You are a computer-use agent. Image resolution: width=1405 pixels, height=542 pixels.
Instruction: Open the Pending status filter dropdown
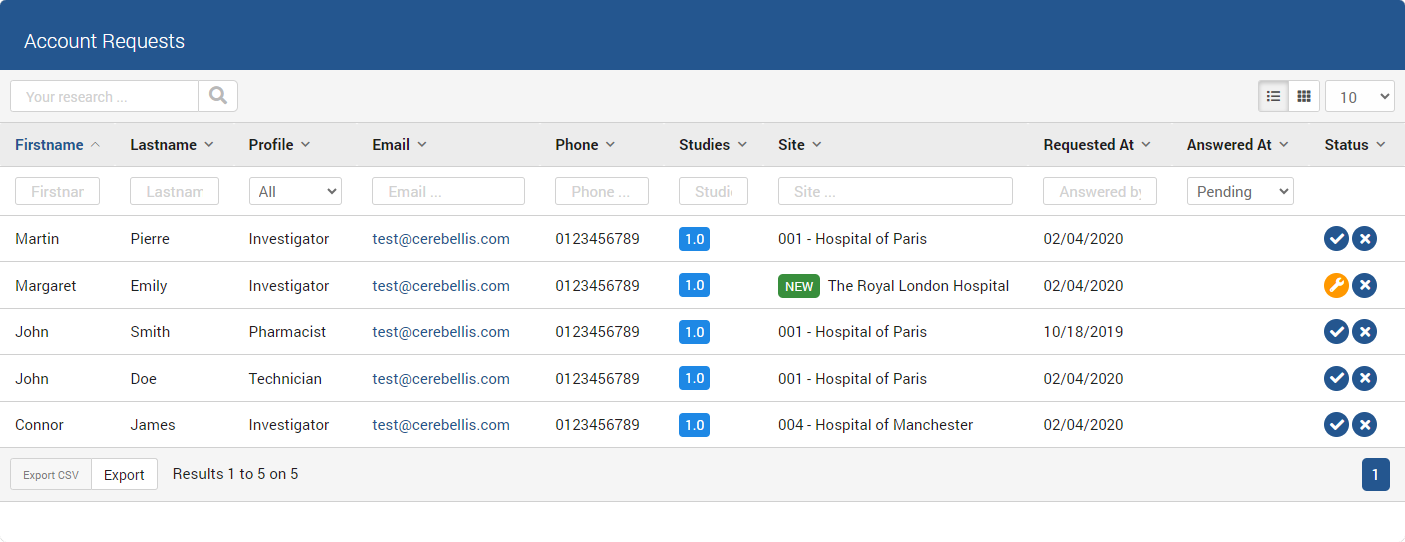(1239, 191)
